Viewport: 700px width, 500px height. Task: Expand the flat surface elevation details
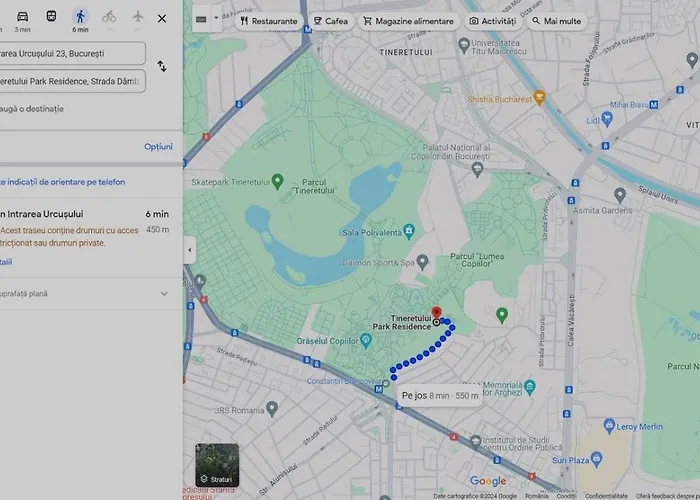tap(164, 294)
